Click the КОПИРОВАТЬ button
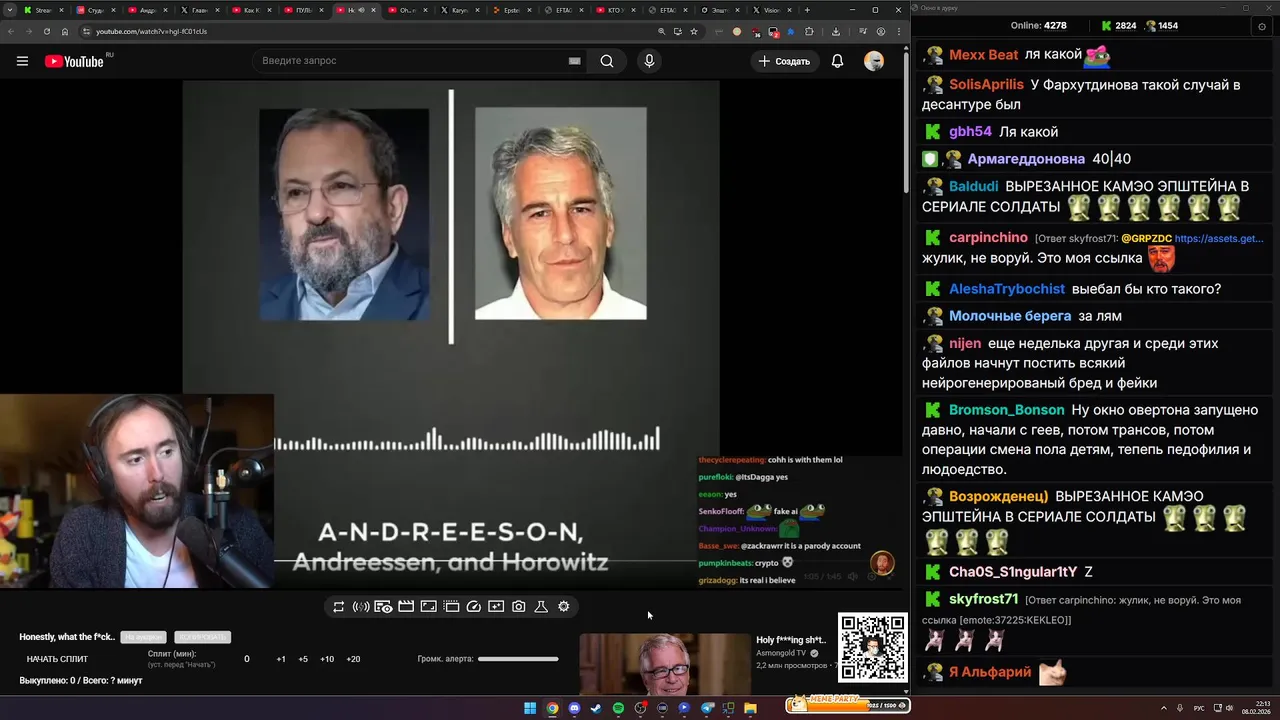Screen dimensions: 1280x720 tap(202, 637)
